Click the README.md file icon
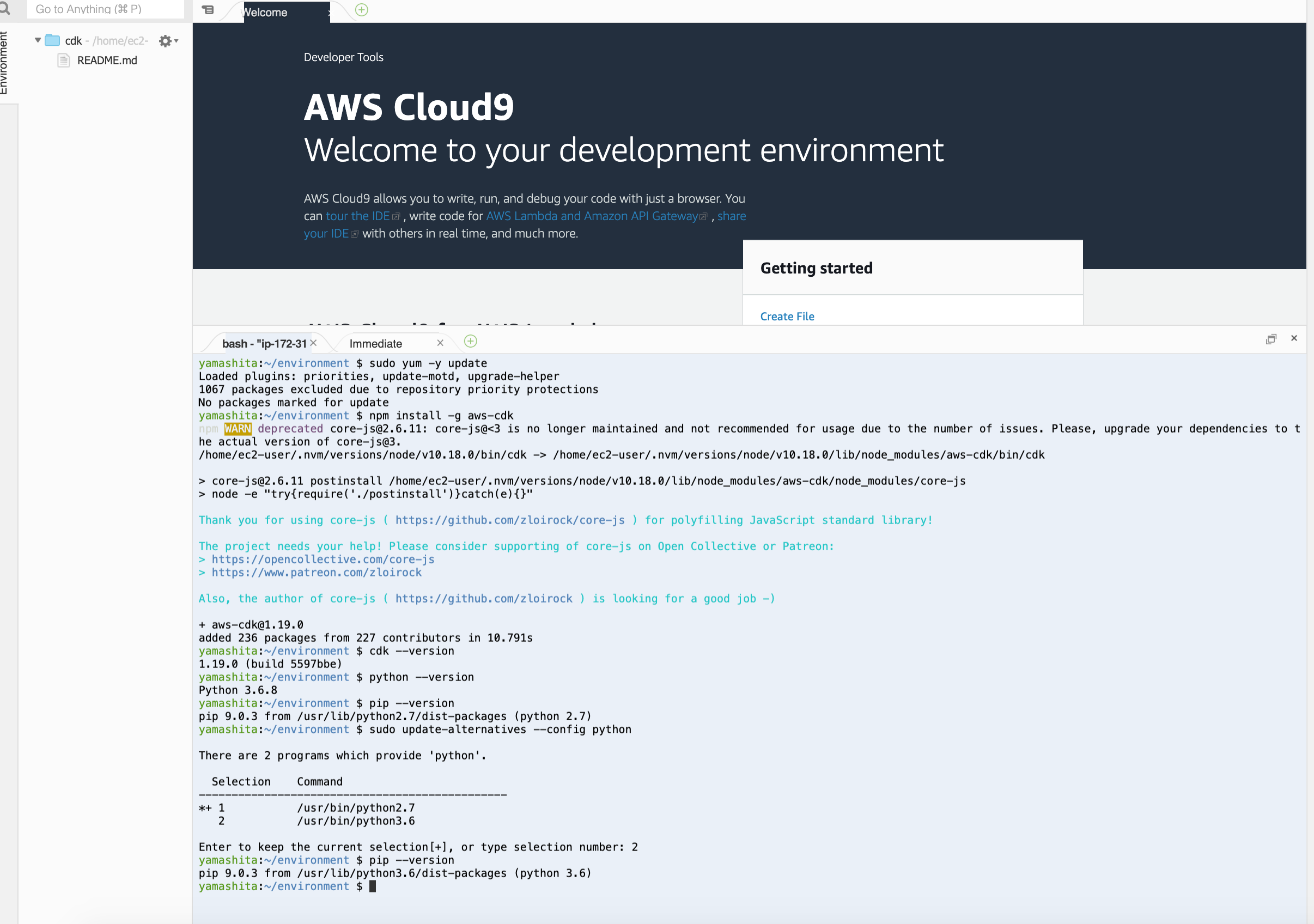The image size is (1314, 924). tap(64, 60)
